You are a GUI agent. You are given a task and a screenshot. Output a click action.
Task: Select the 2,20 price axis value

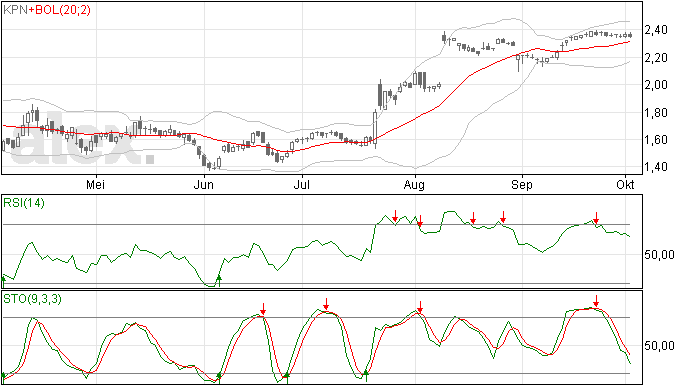click(656, 58)
